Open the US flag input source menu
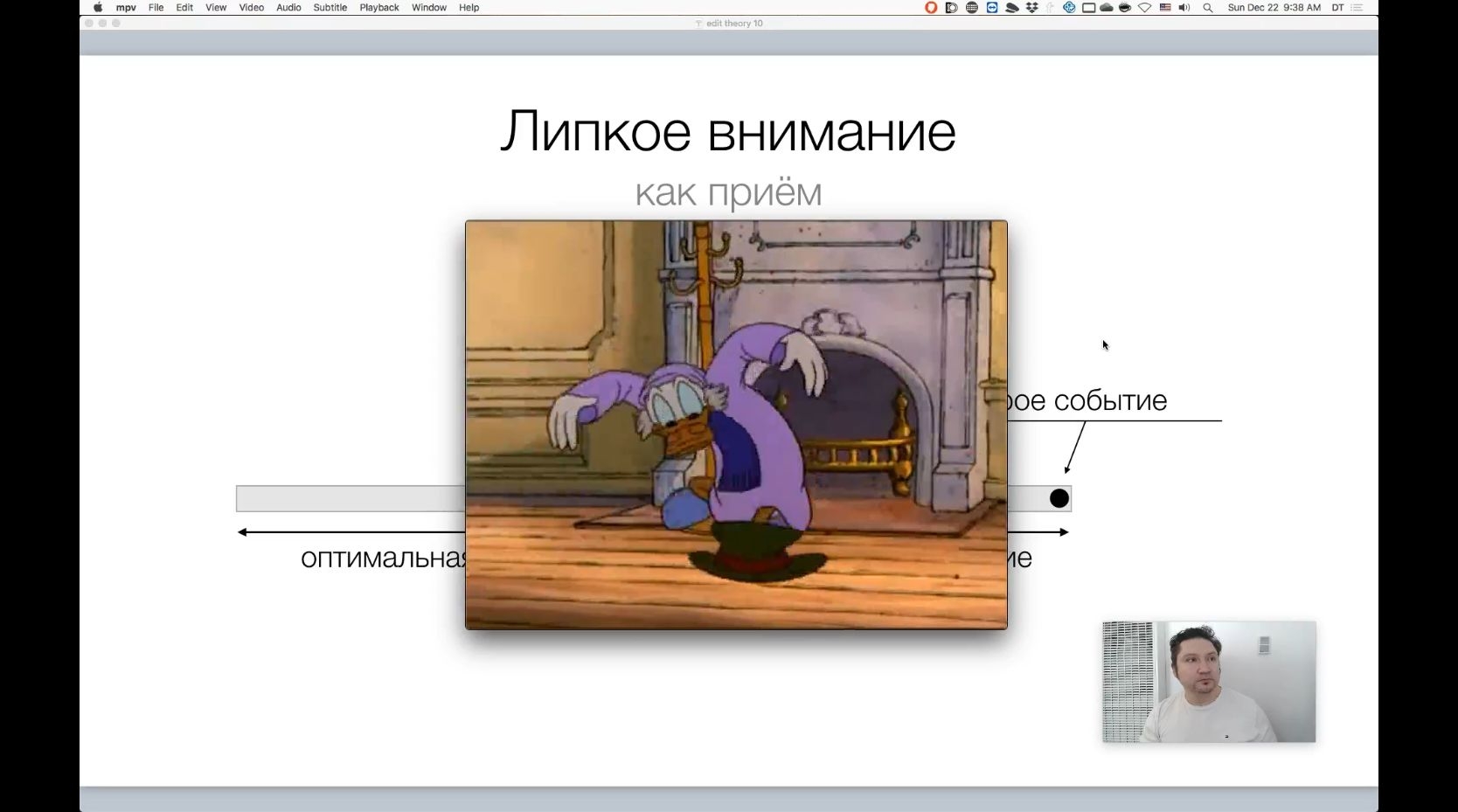 1165,8
